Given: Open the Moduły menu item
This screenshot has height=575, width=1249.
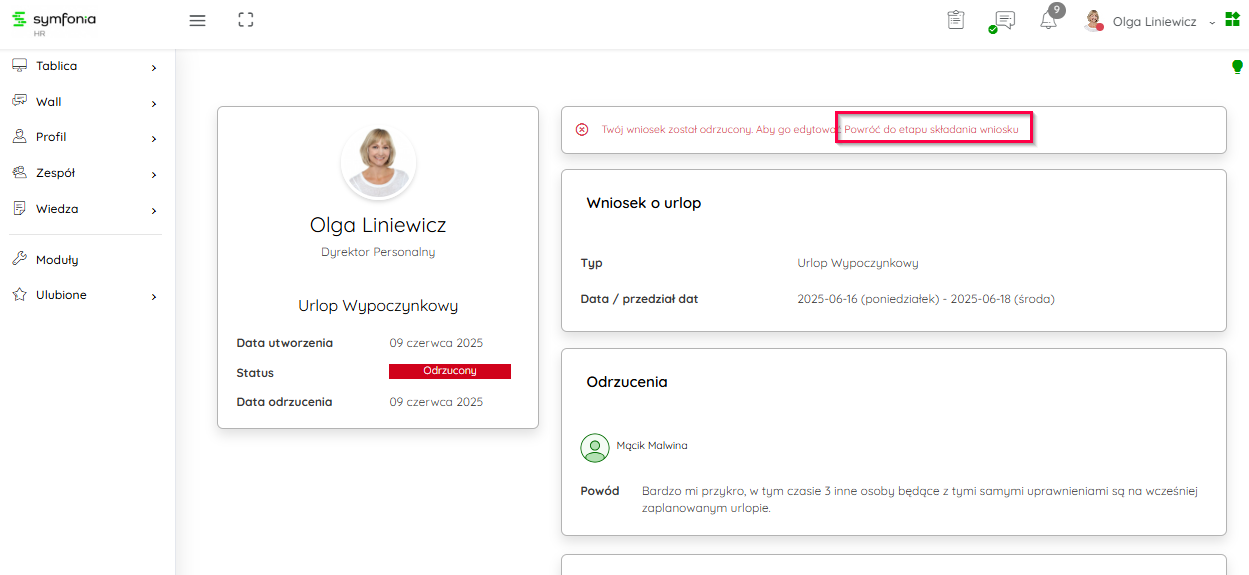Looking at the screenshot, I should coord(57,260).
